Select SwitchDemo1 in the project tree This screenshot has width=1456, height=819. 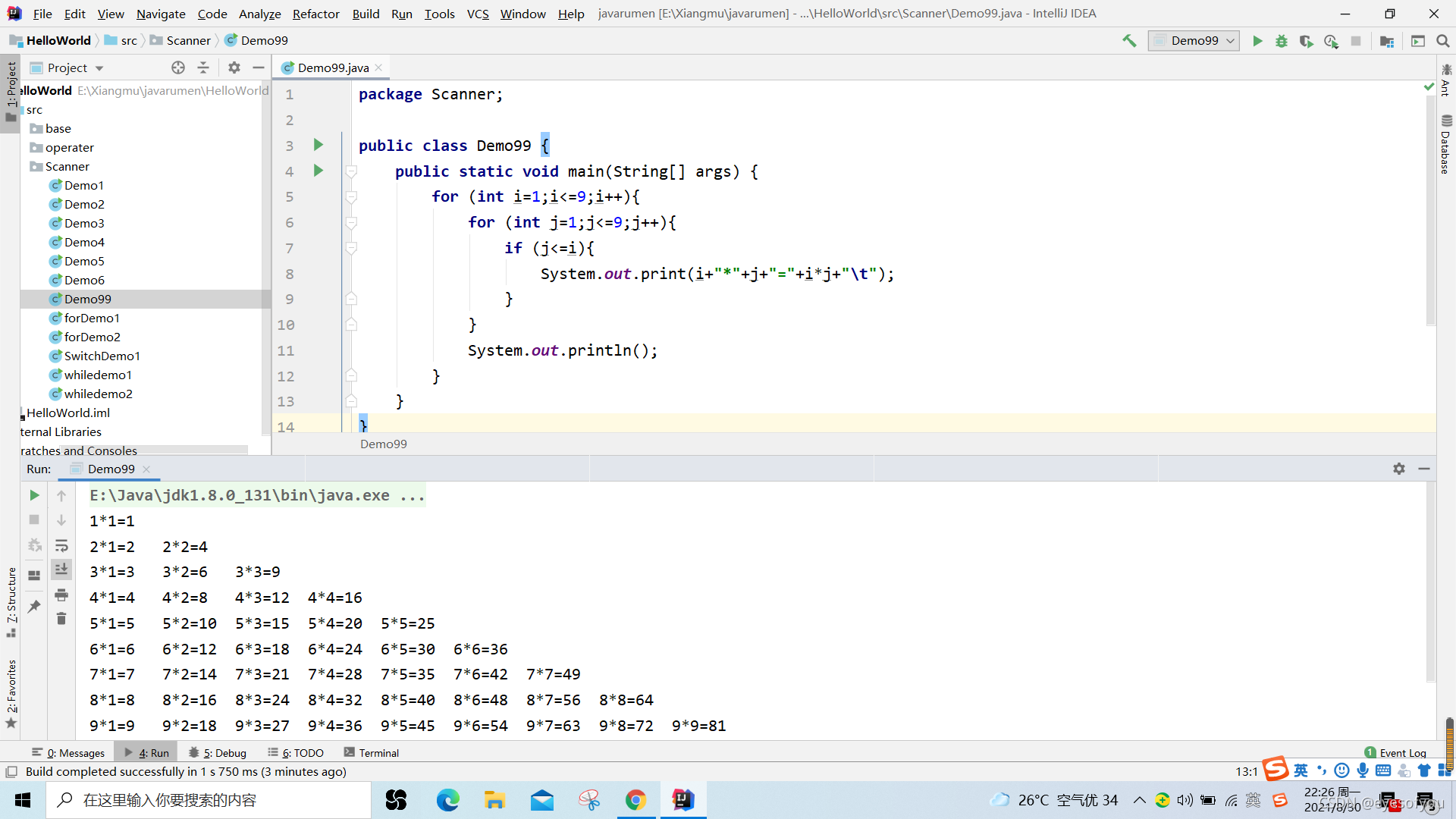102,356
